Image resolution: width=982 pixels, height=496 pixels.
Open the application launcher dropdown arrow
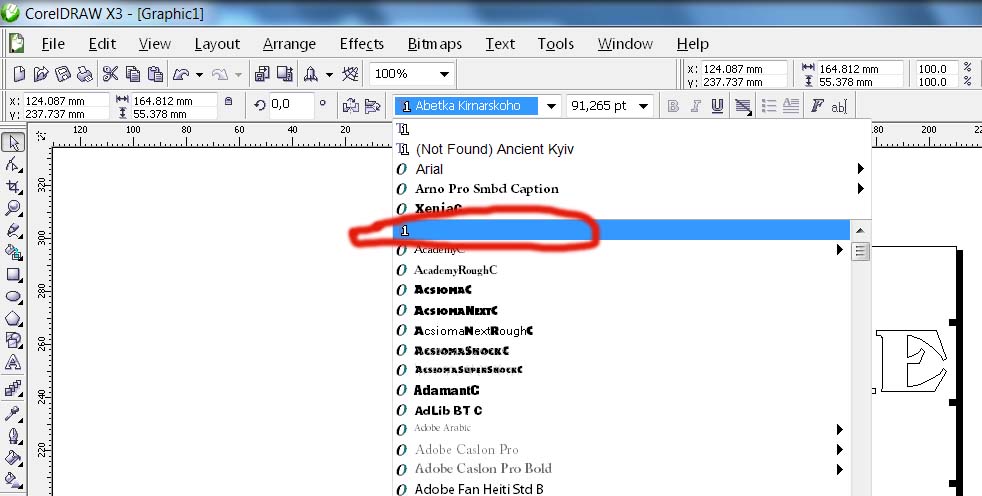329,75
